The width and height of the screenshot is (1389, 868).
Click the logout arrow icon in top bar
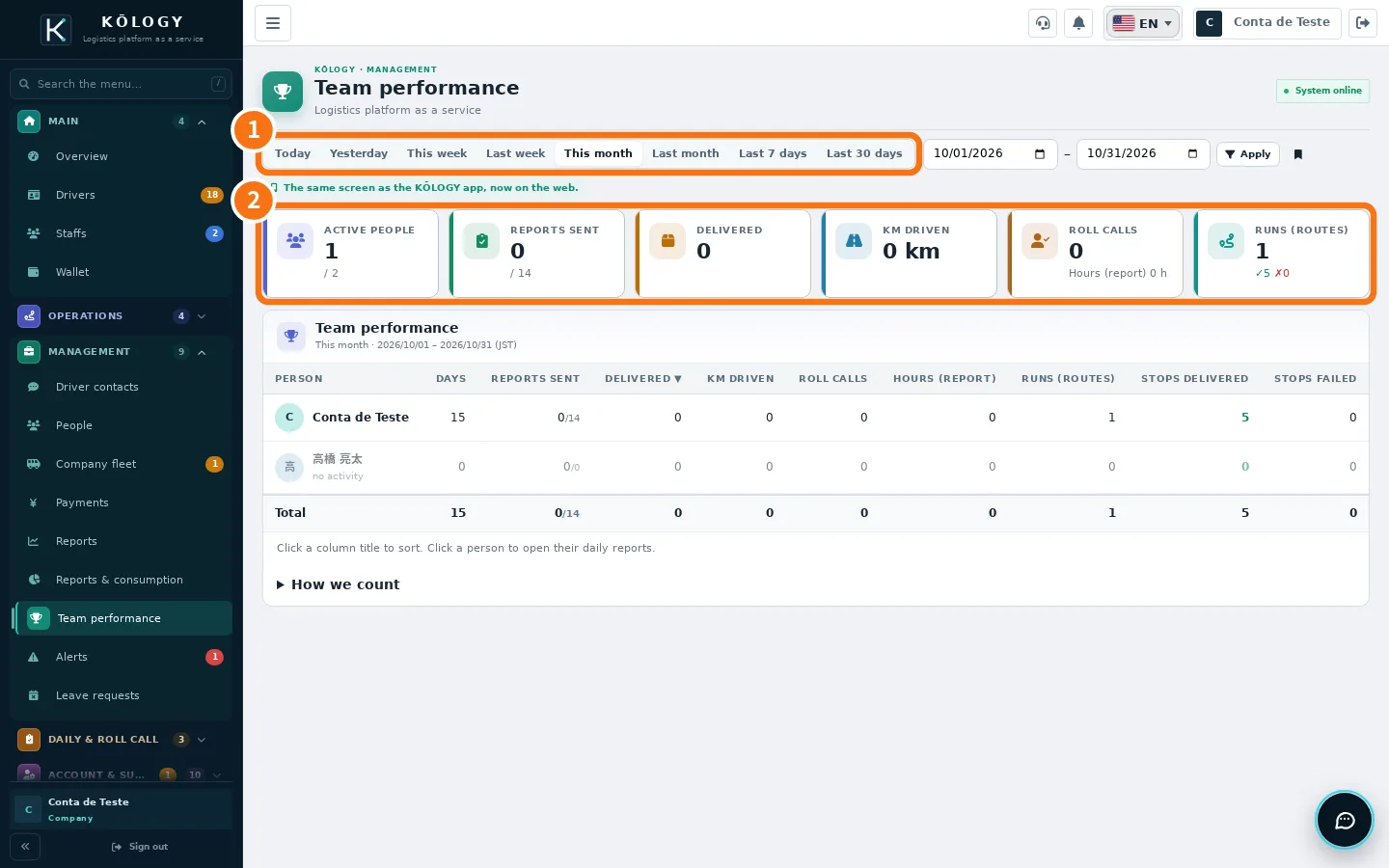pos(1363,23)
